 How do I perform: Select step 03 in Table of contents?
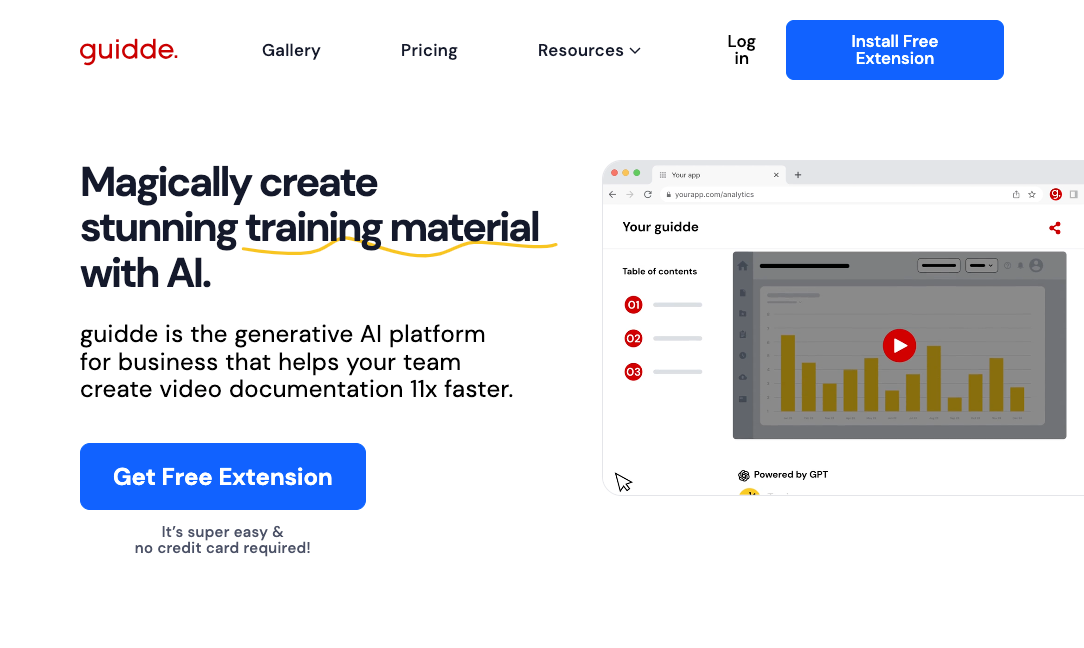click(633, 372)
